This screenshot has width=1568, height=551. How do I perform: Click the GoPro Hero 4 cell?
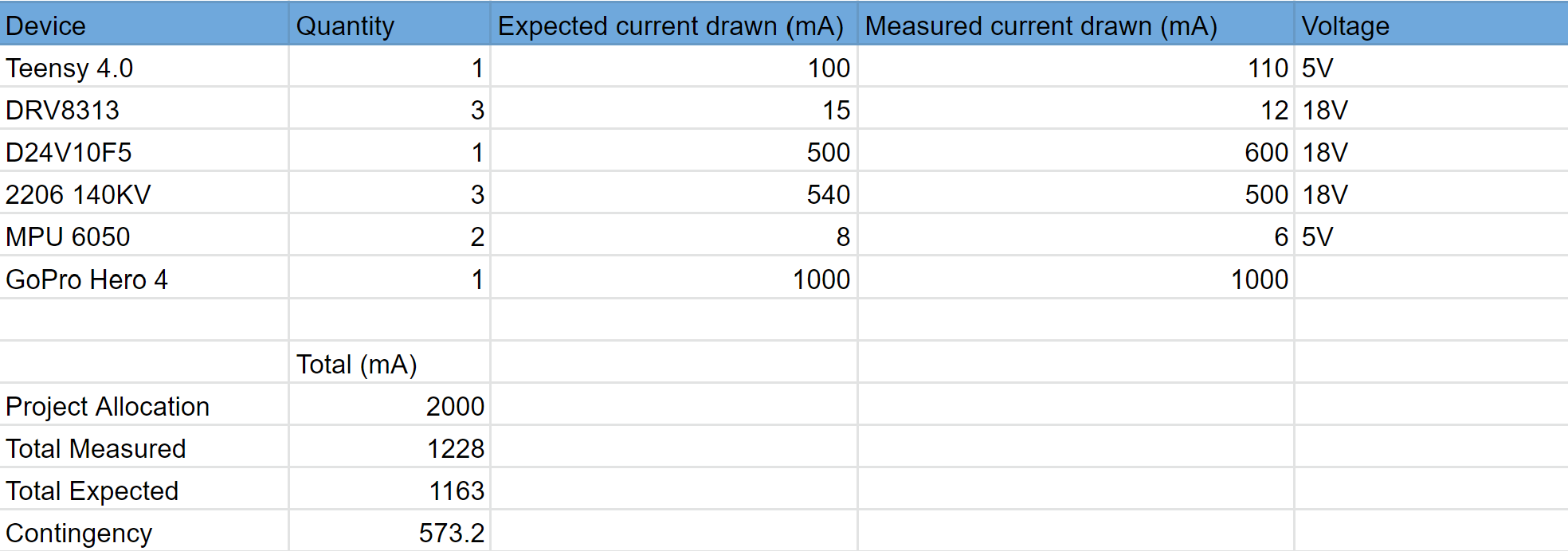pos(143,279)
